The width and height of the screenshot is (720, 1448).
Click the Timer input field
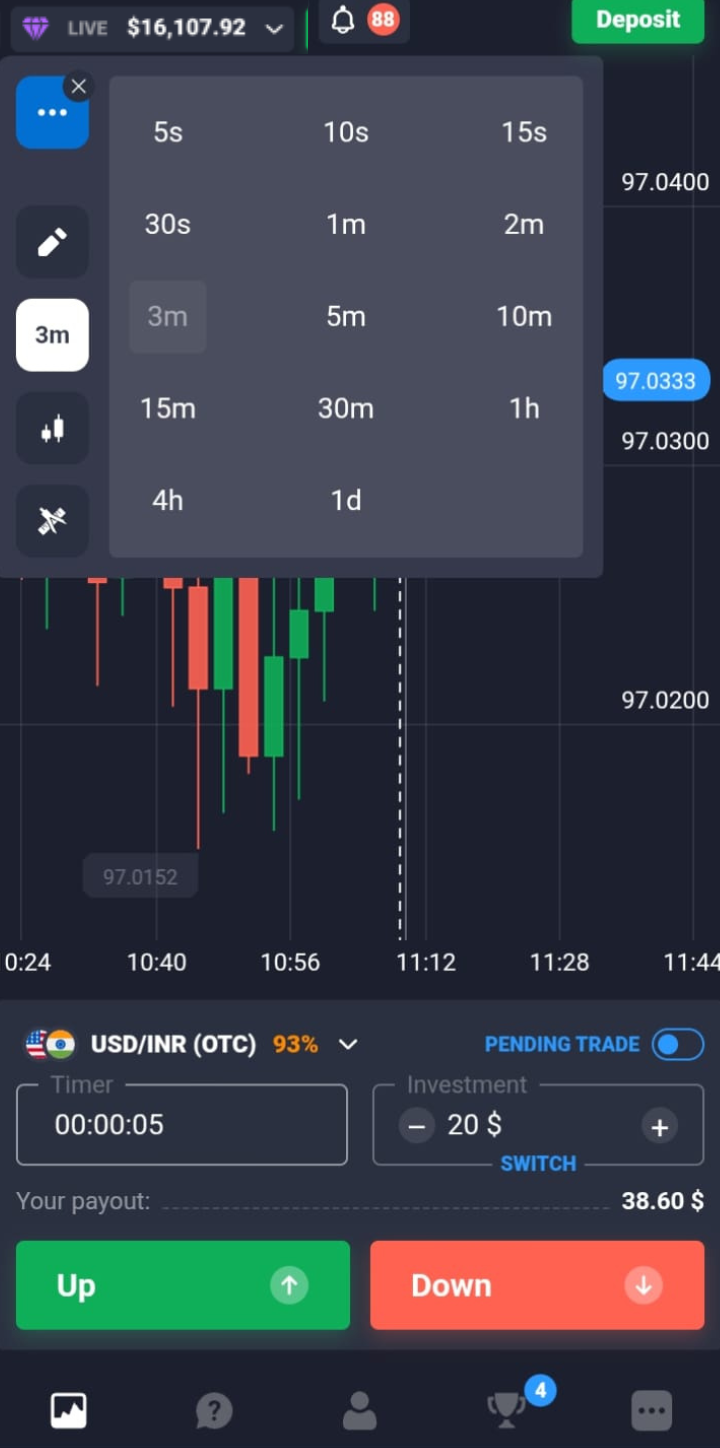[x=182, y=1125]
